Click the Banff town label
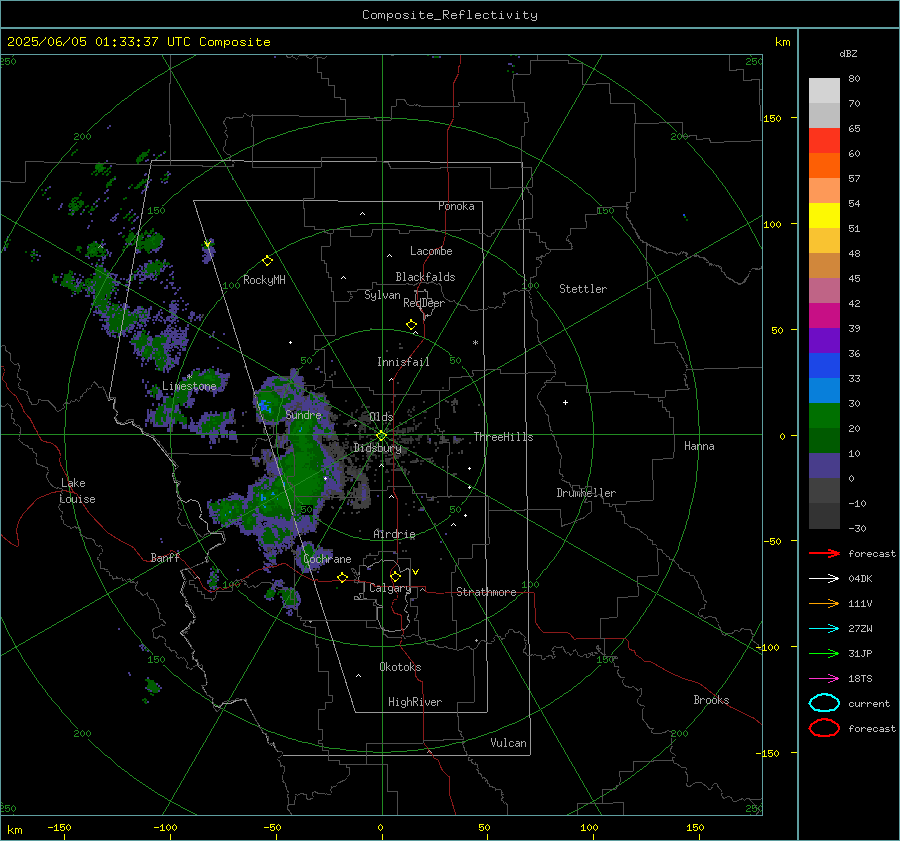 (x=165, y=557)
